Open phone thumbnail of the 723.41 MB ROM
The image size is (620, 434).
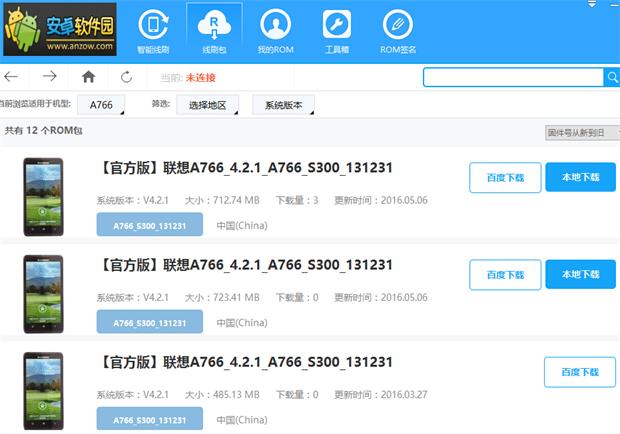click(x=43, y=294)
